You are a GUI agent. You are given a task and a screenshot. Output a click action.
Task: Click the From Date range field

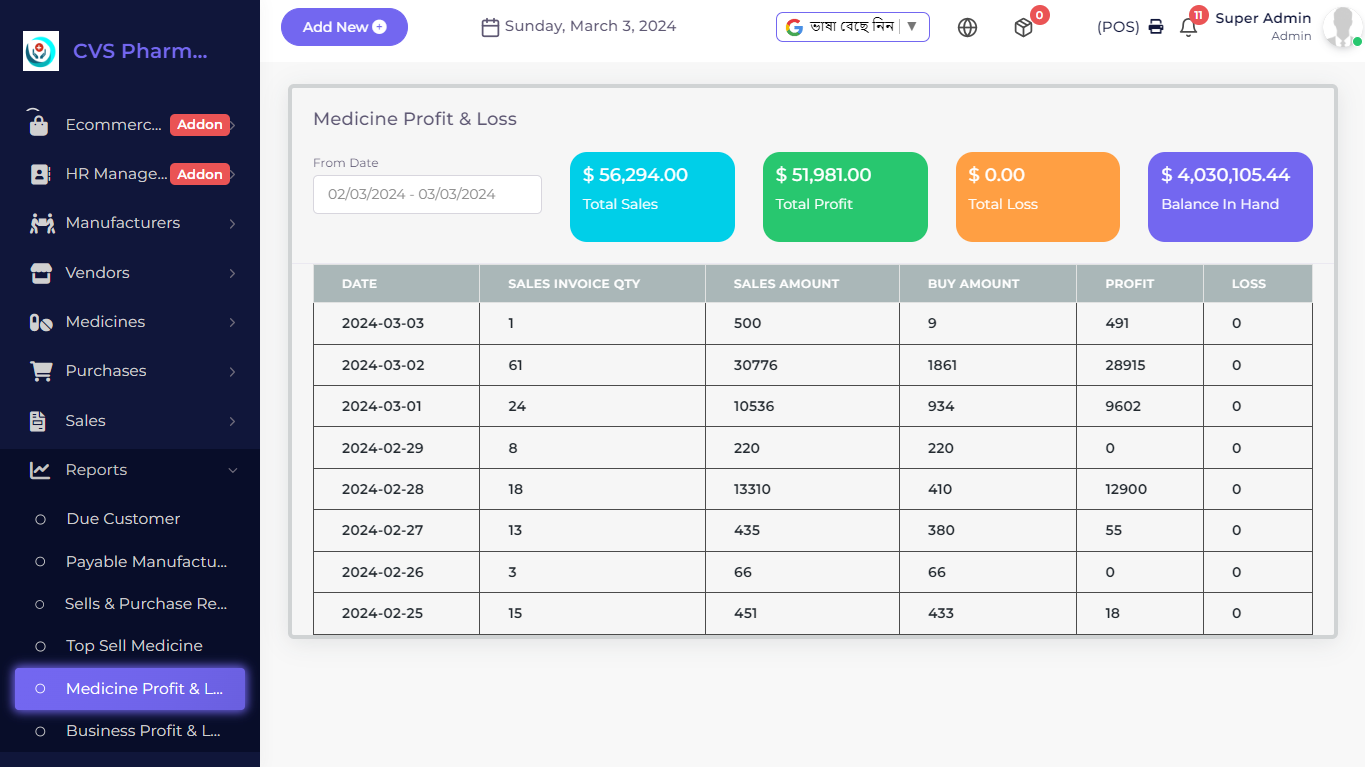(x=427, y=194)
